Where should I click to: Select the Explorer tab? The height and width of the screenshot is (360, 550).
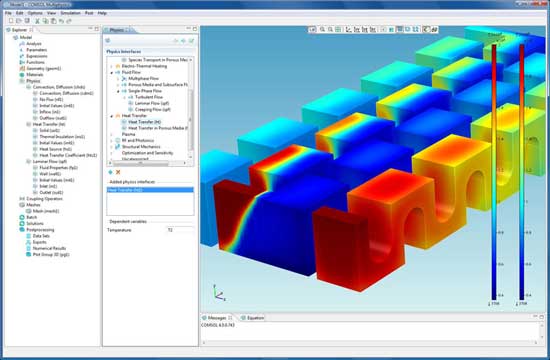(x=19, y=30)
